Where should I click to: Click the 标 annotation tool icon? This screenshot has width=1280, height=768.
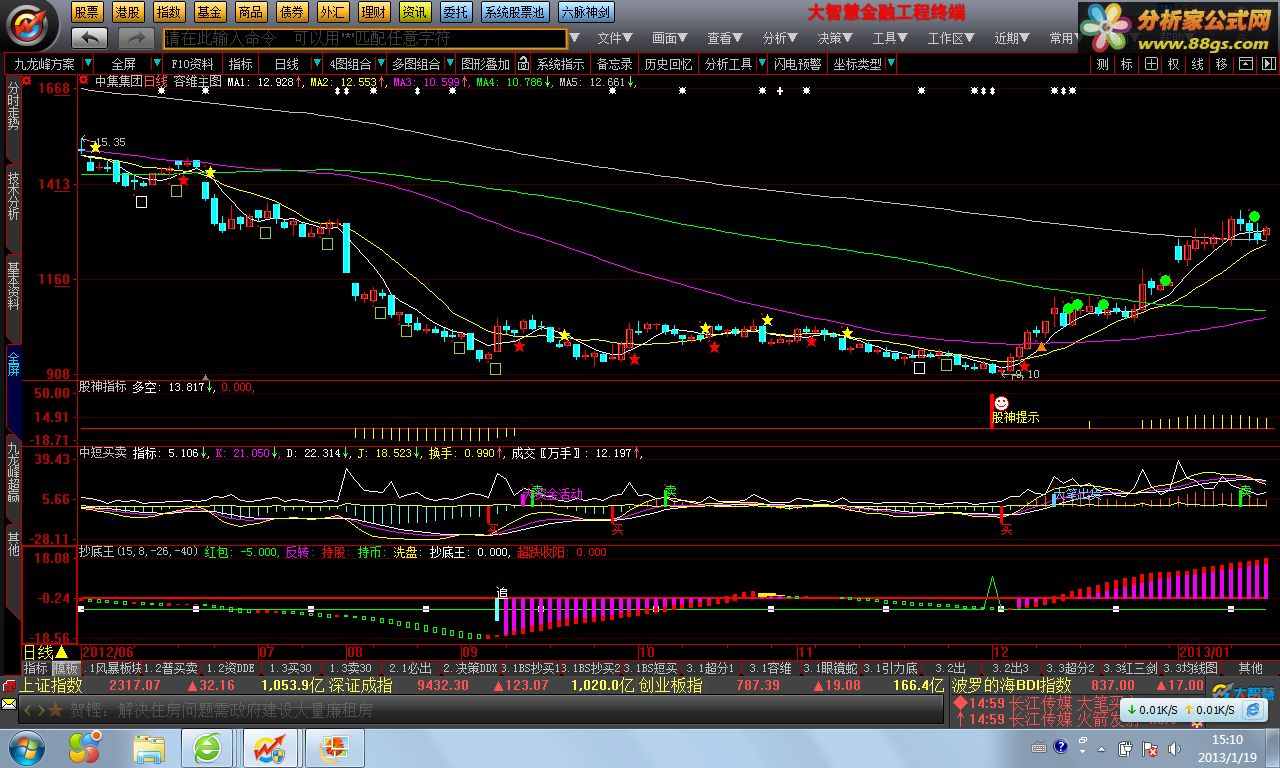point(1127,64)
